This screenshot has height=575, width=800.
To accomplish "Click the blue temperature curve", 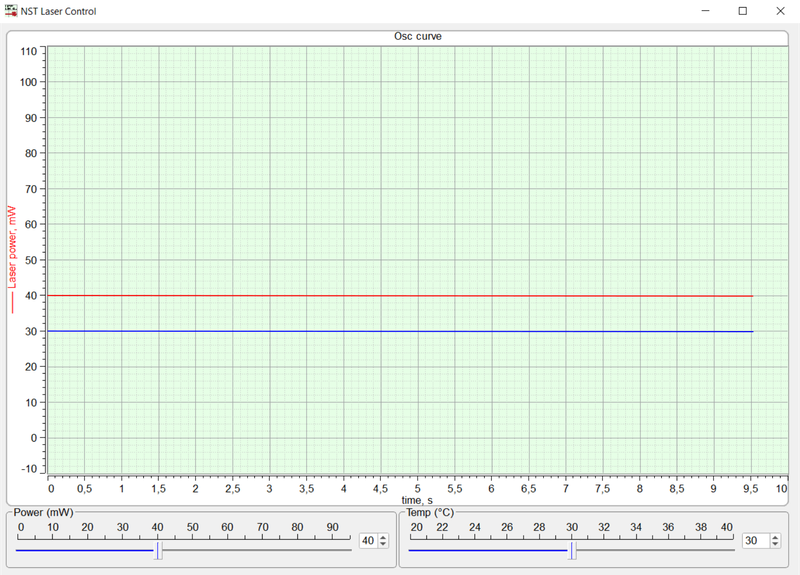I will [x=400, y=332].
